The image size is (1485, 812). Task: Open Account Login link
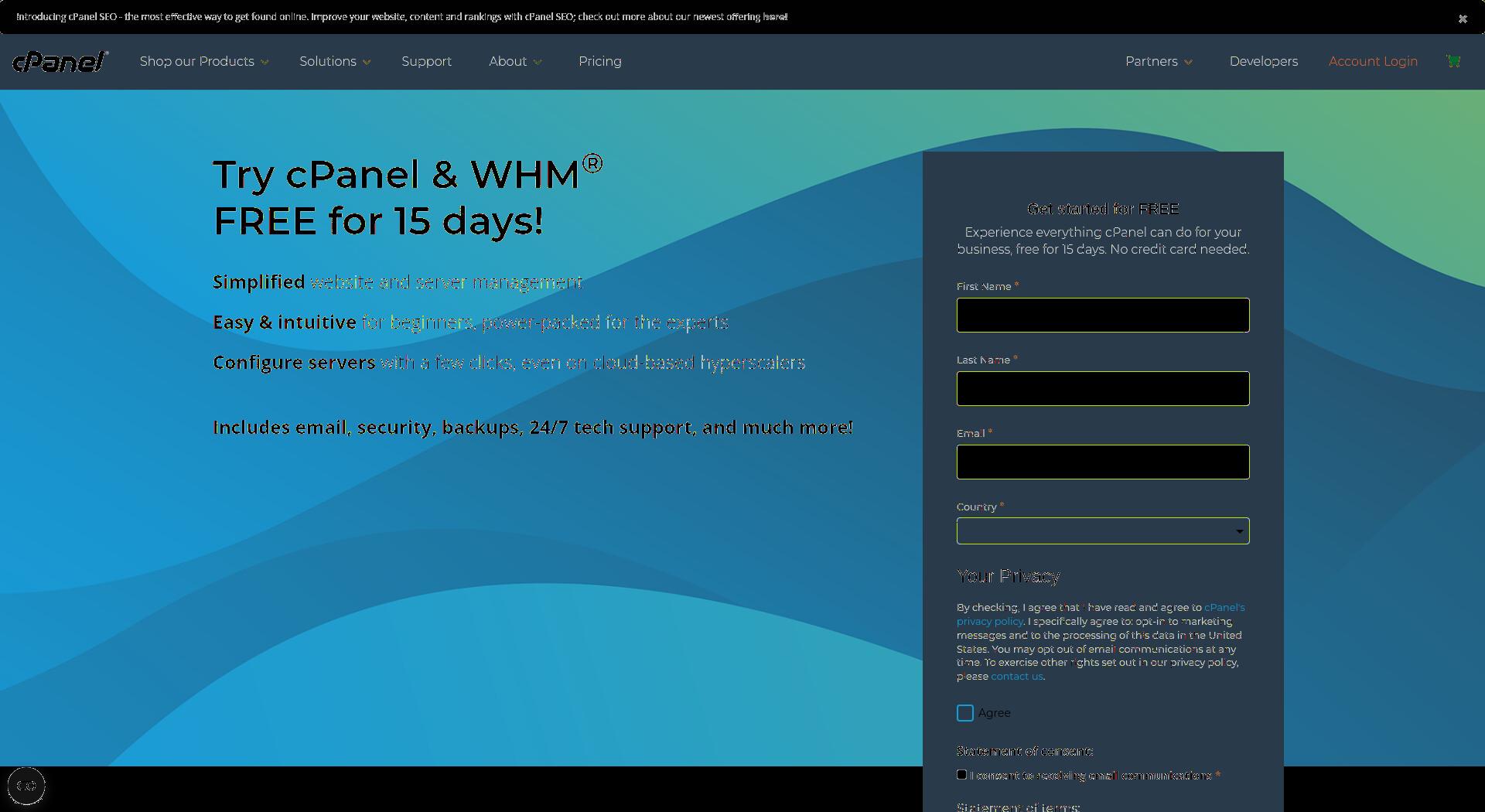click(1373, 61)
